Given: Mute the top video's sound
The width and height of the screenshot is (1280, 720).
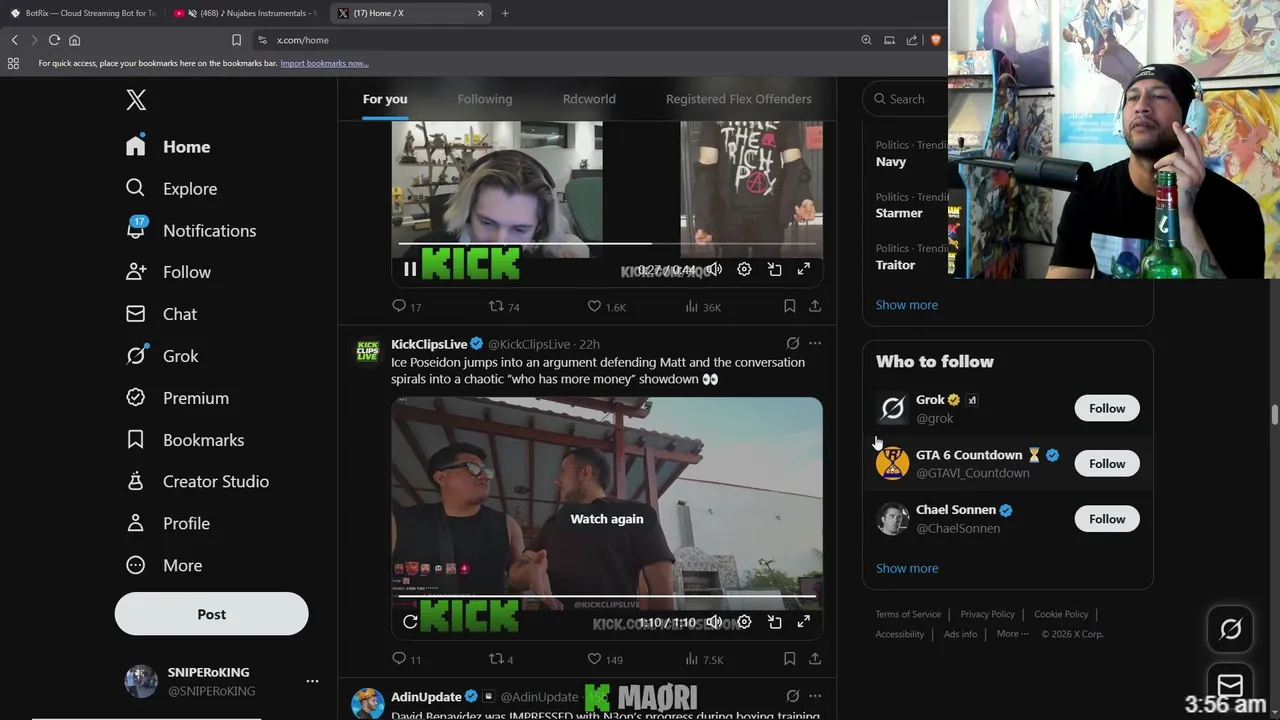Looking at the screenshot, I should pyautogui.click(x=714, y=269).
